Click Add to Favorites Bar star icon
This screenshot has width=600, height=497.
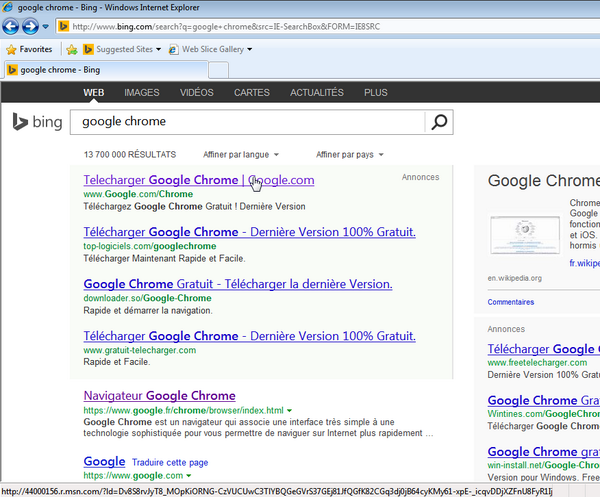point(72,49)
